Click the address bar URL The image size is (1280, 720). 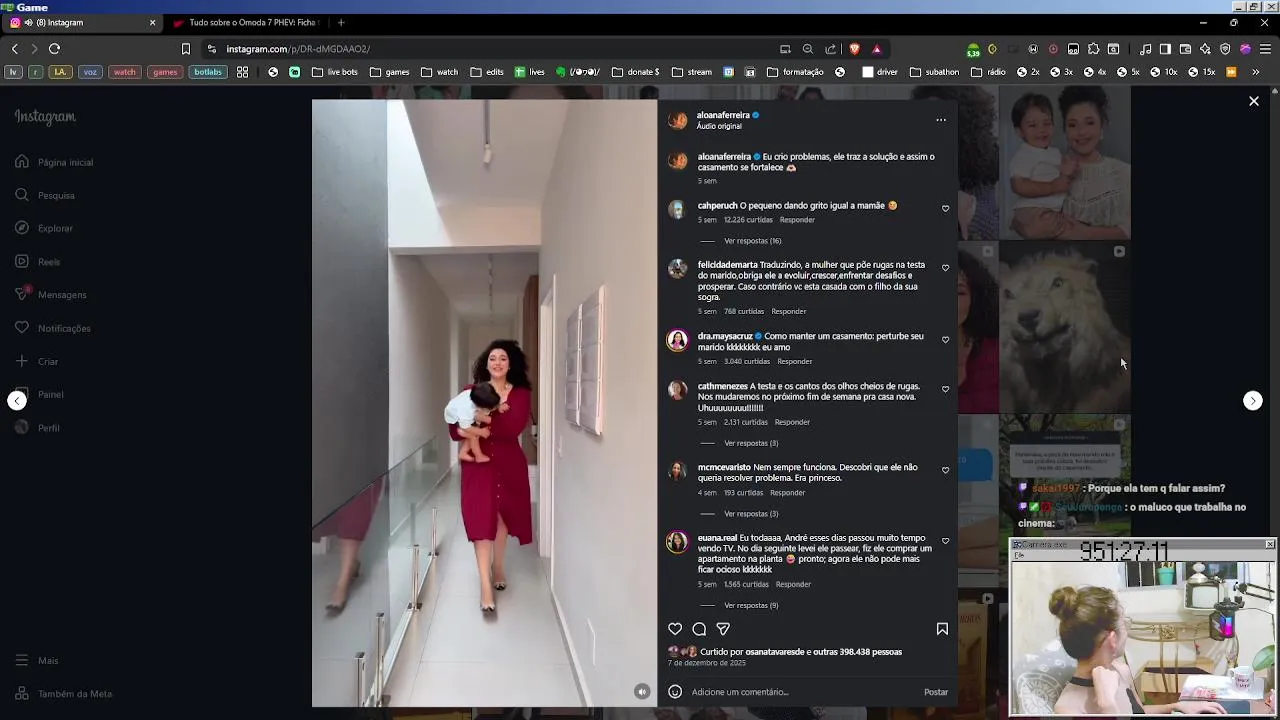(x=298, y=49)
